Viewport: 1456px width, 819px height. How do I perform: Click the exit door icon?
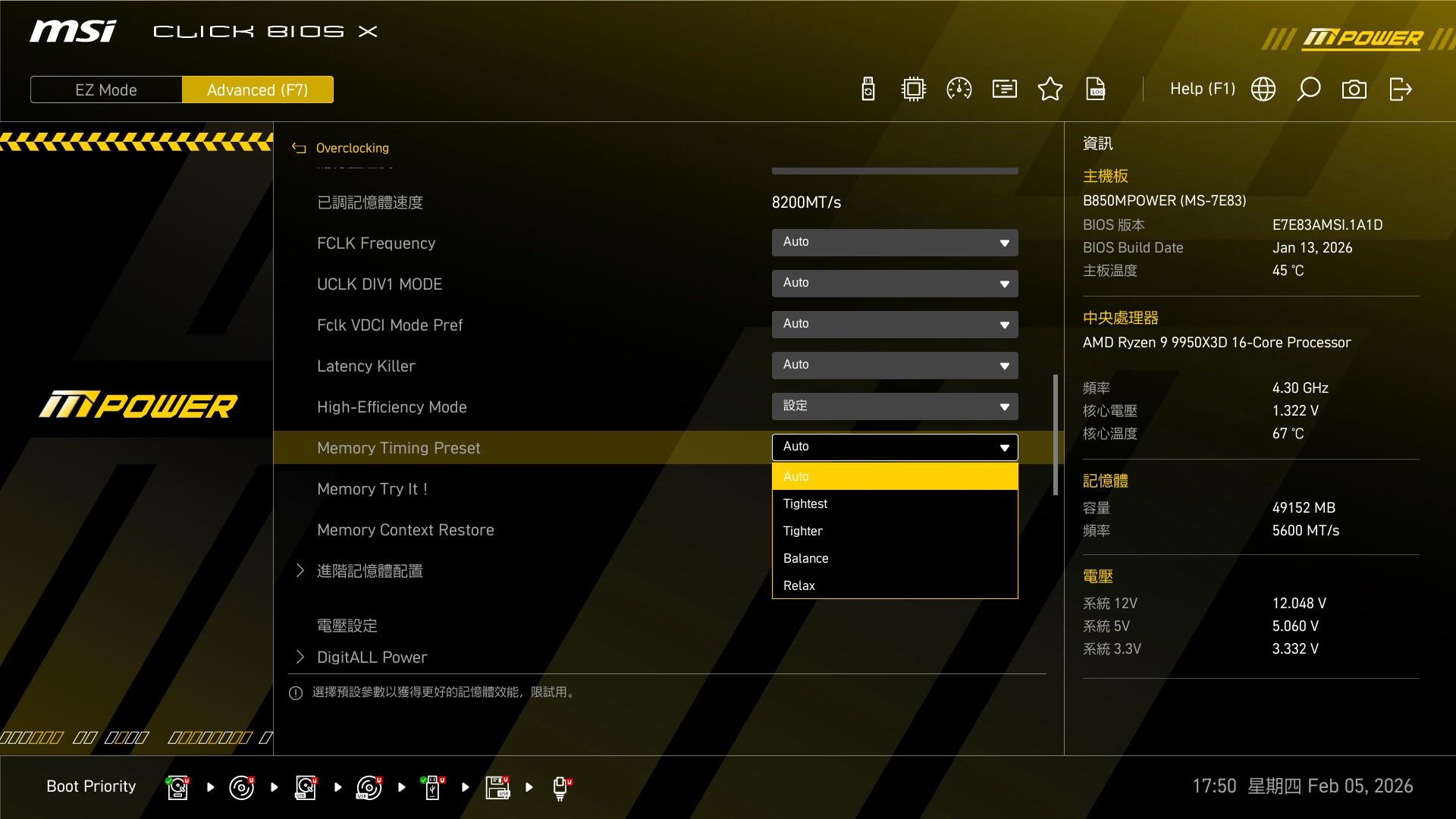pyautogui.click(x=1400, y=89)
